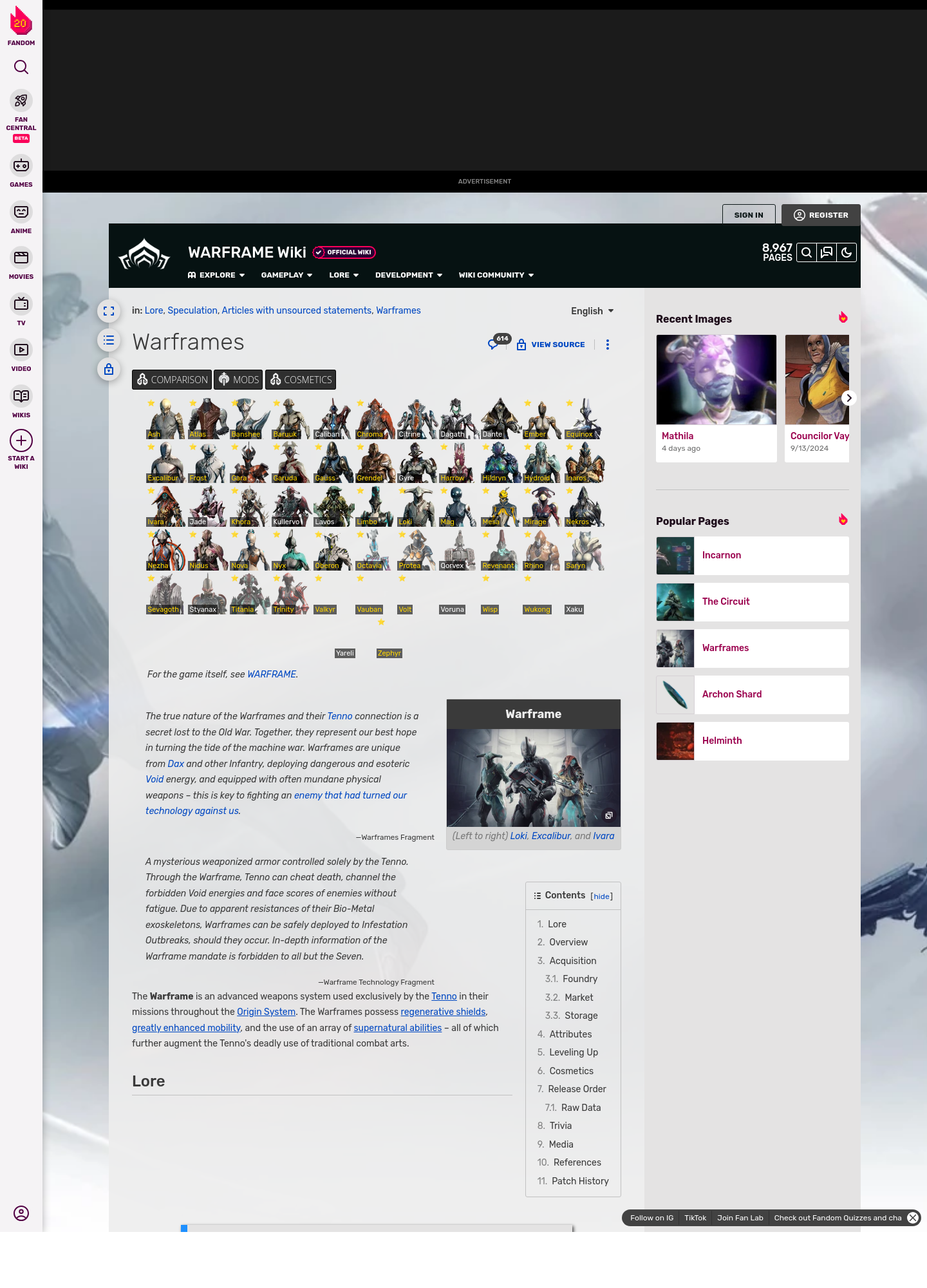Select the Excalibur warframe icon

click(166, 462)
